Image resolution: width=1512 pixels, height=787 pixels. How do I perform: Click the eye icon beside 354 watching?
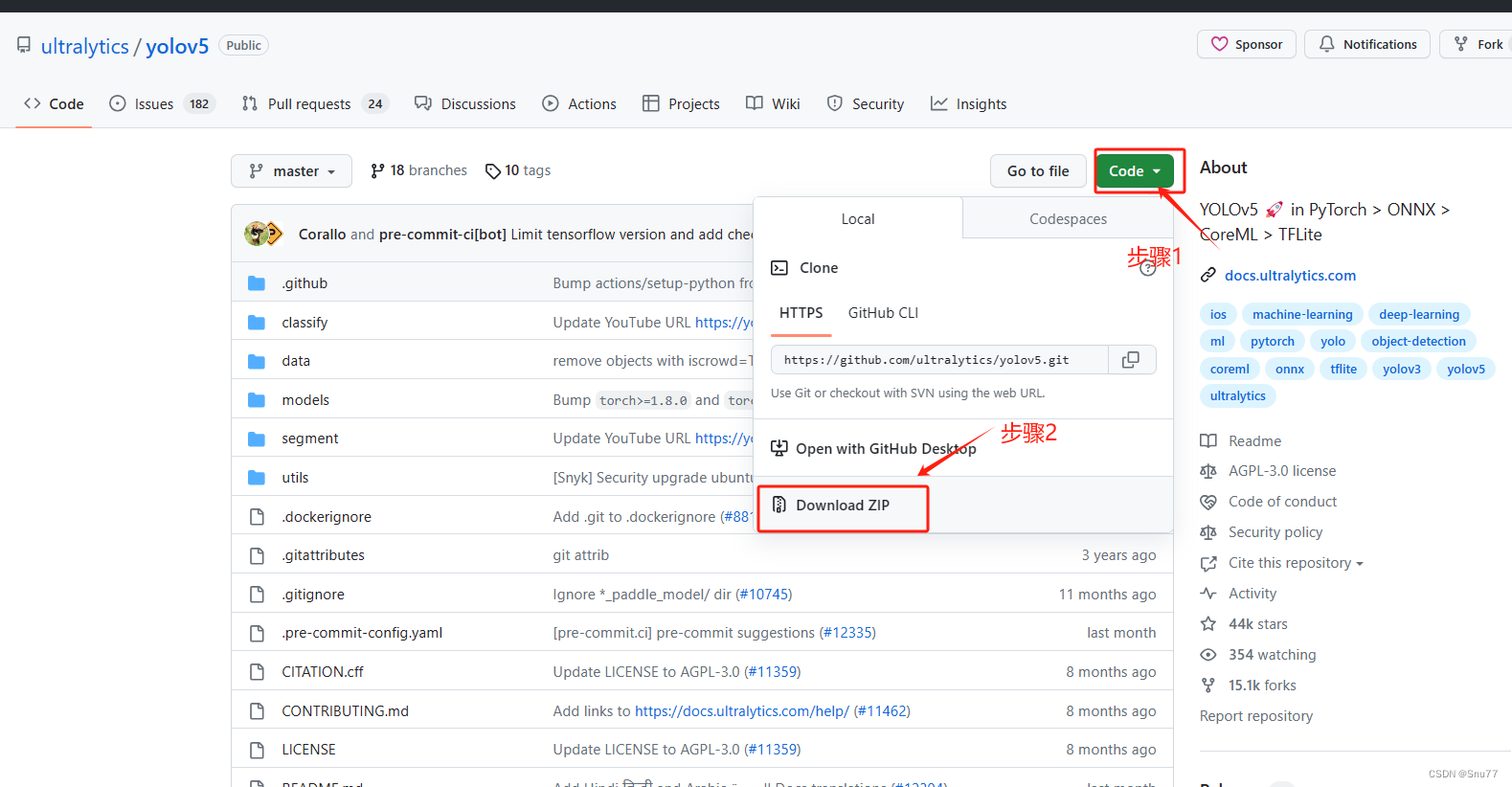pos(1208,655)
